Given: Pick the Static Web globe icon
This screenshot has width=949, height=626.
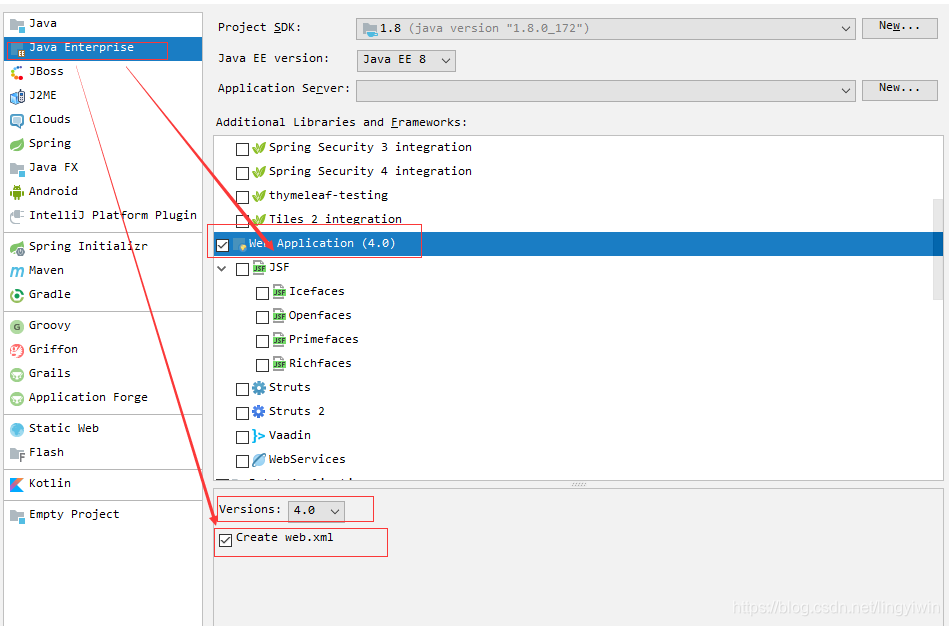Looking at the screenshot, I should pos(17,430).
